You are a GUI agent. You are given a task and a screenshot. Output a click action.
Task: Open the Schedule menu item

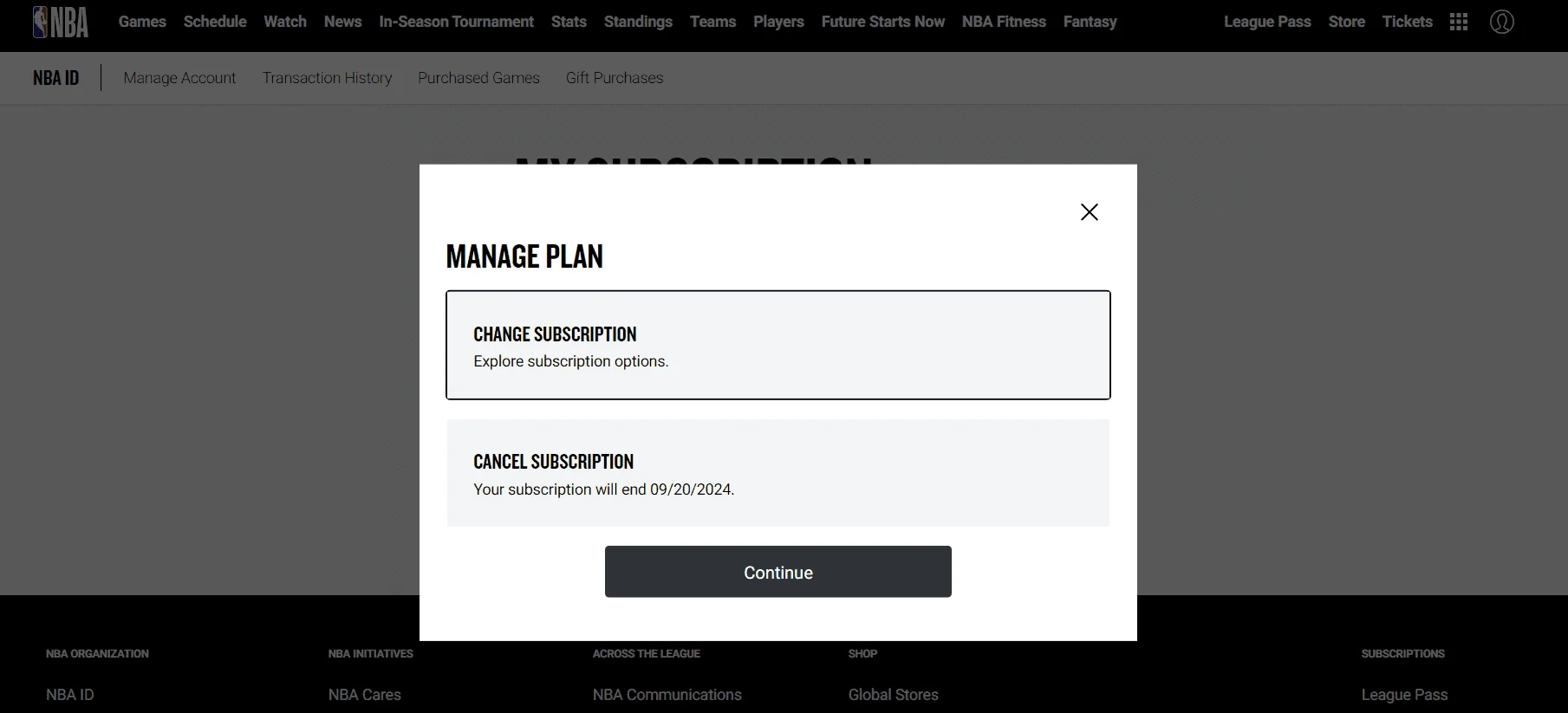(x=215, y=22)
